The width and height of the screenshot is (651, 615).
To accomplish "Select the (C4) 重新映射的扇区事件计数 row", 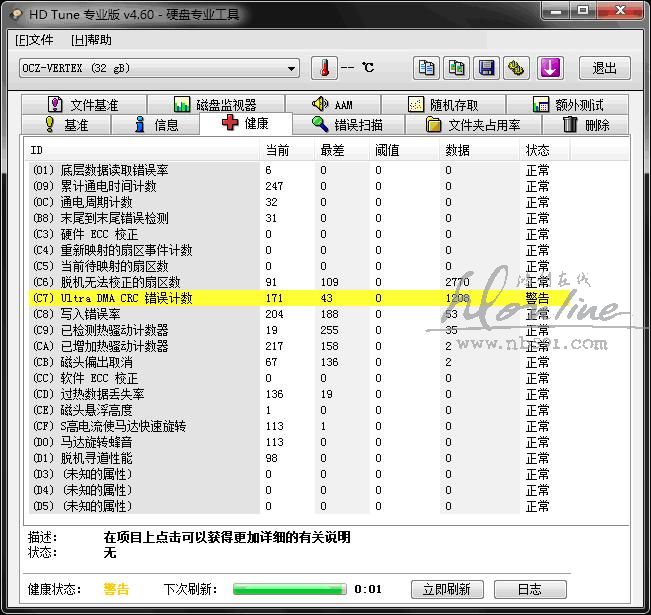I will tap(299, 250).
